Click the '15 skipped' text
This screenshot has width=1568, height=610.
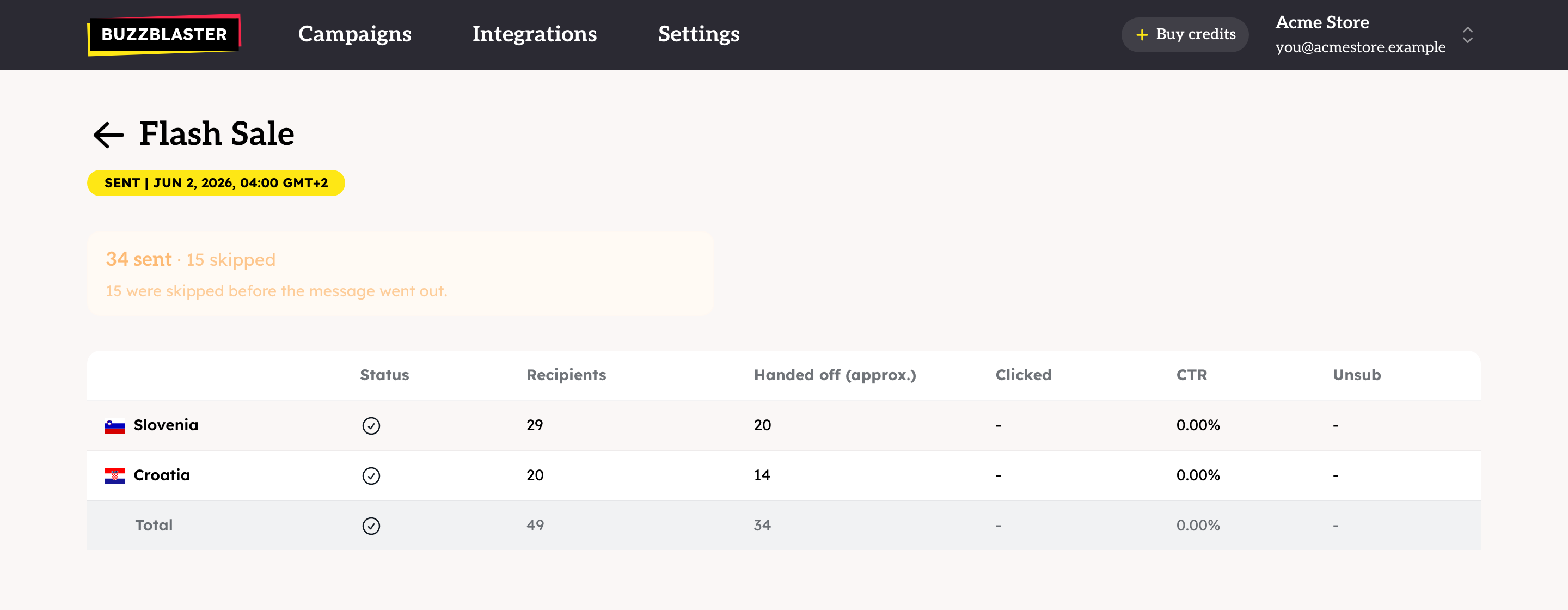(x=231, y=260)
